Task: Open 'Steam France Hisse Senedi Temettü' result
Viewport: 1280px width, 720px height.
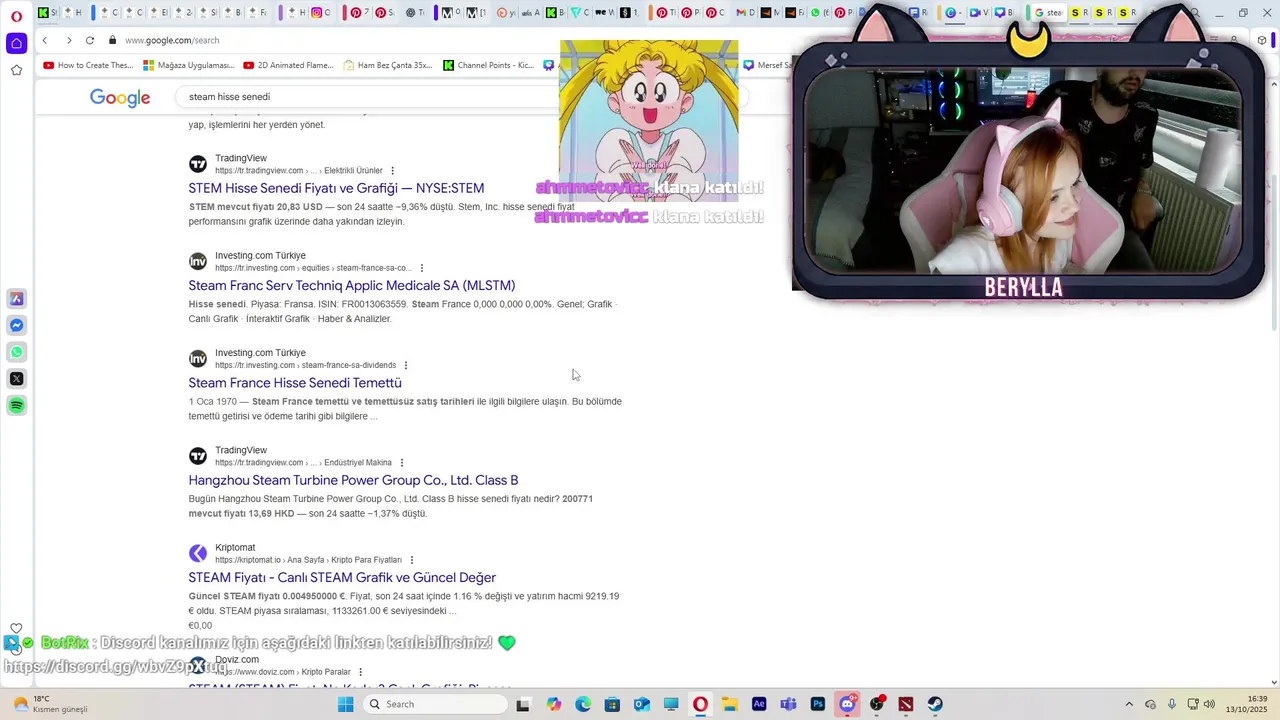Action: pos(295,383)
